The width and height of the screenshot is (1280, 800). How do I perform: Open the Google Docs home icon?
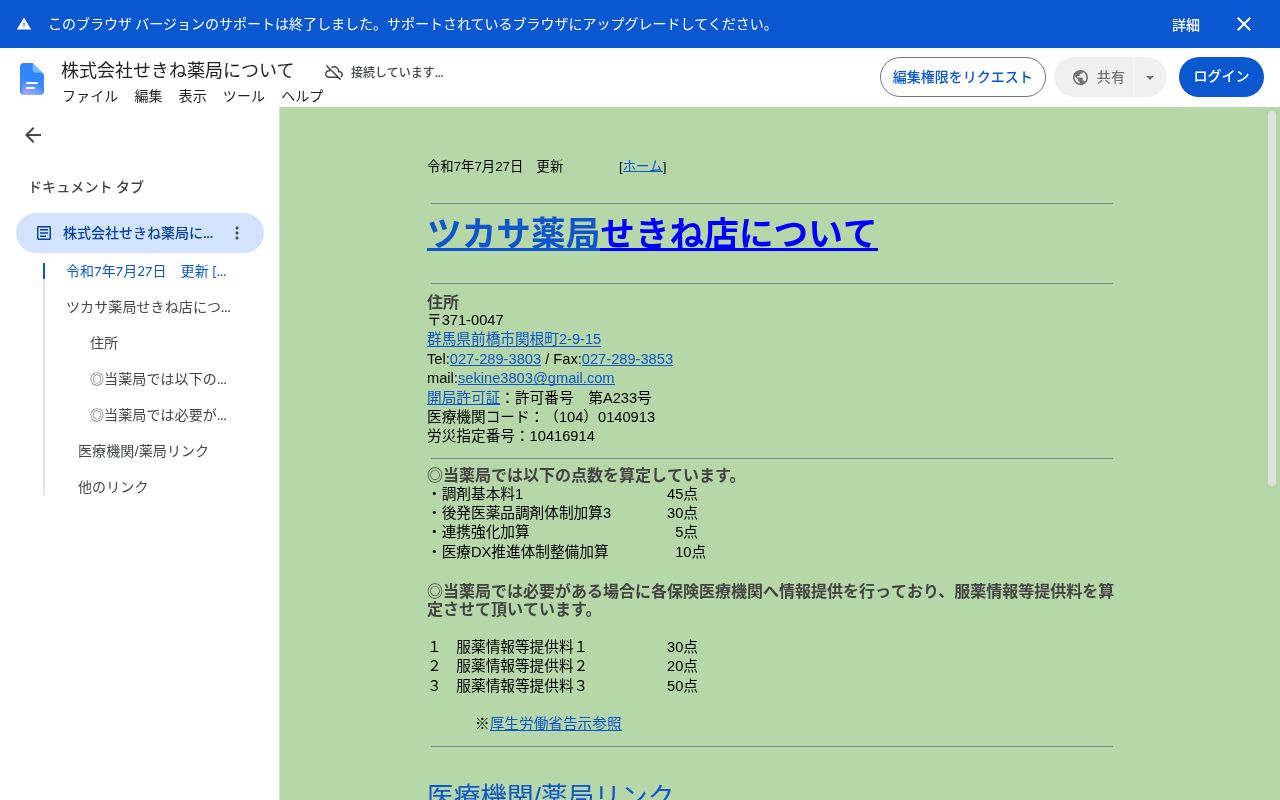click(x=32, y=79)
